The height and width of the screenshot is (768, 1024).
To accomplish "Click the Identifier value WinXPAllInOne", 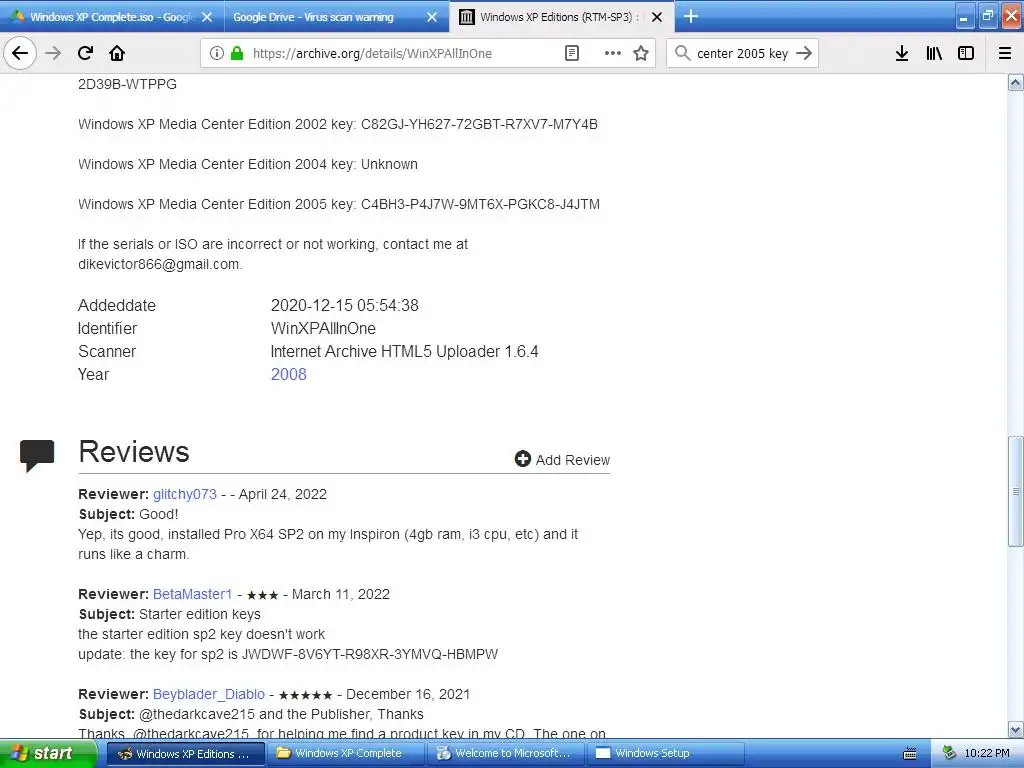I will point(323,328).
